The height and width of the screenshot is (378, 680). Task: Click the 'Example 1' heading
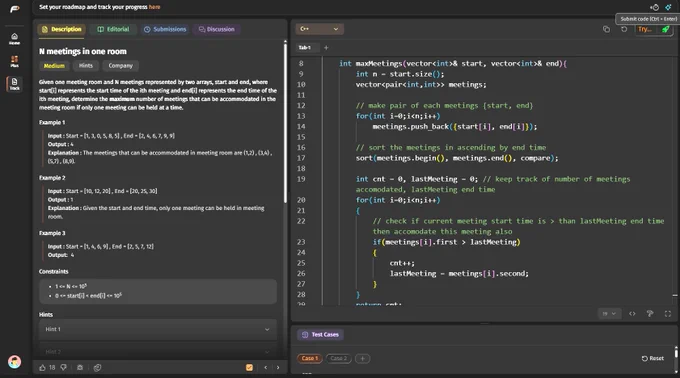(52, 123)
